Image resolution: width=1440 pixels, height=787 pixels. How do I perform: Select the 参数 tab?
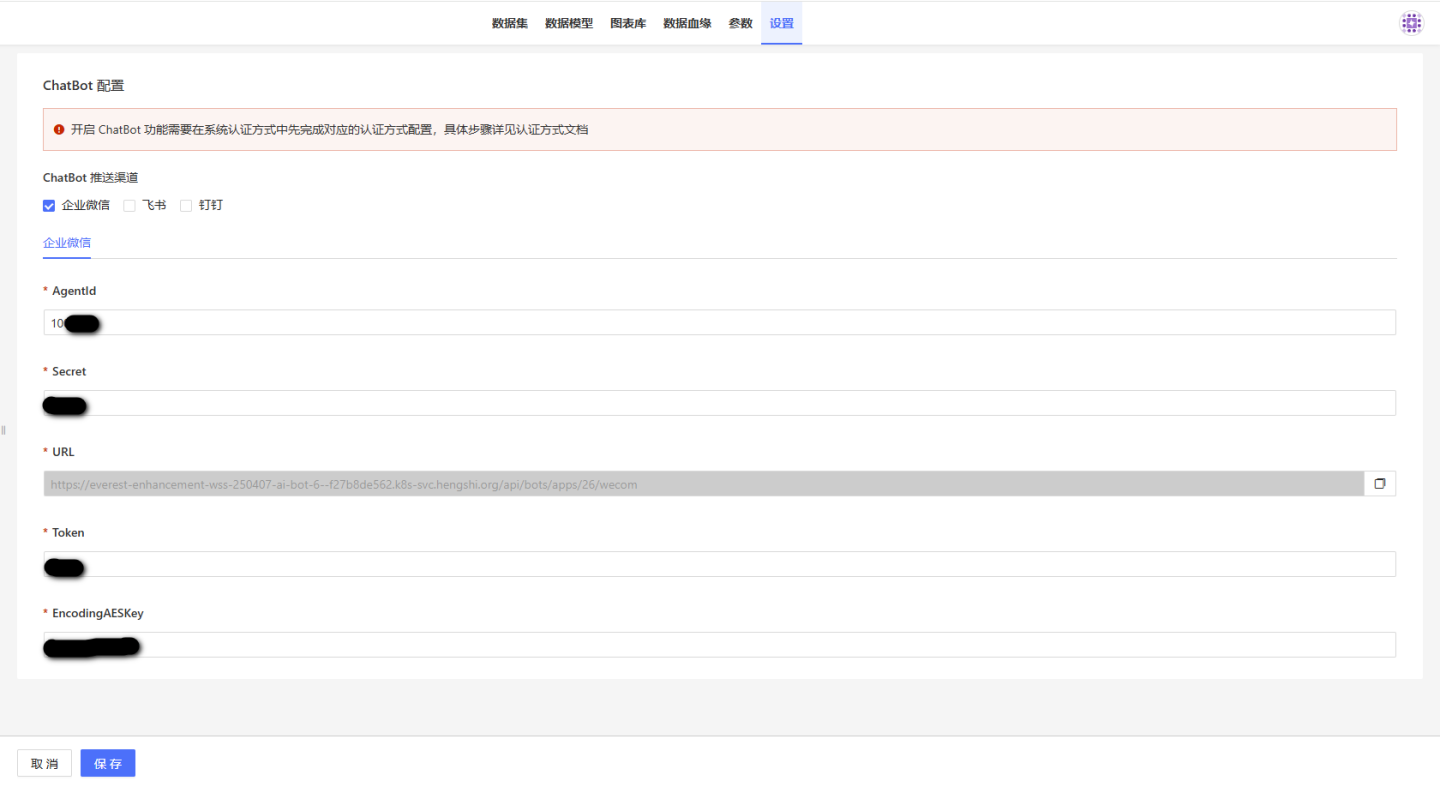(x=740, y=23)
